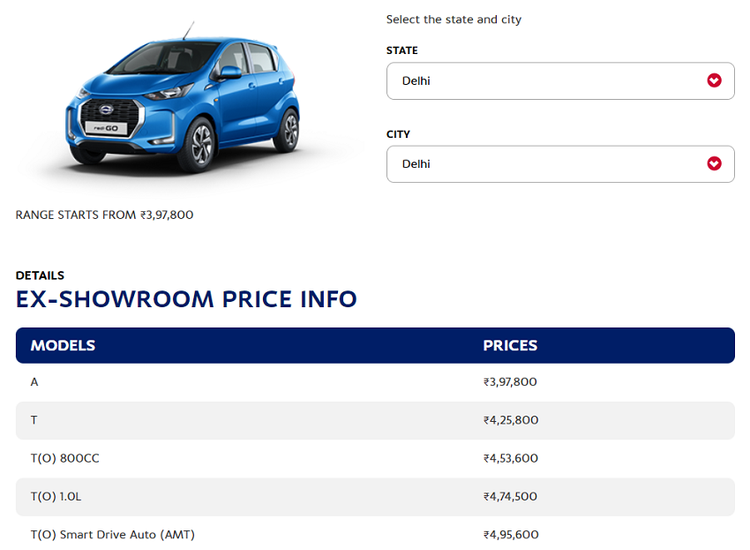Click the red arrow icon in State field
Viewport: 750px width, 550px height.
pos(714,81)
